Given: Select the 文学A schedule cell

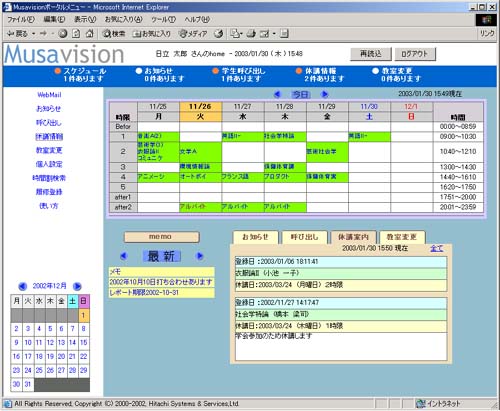Looking at the screenshot, I should click(x=200, y=152).
